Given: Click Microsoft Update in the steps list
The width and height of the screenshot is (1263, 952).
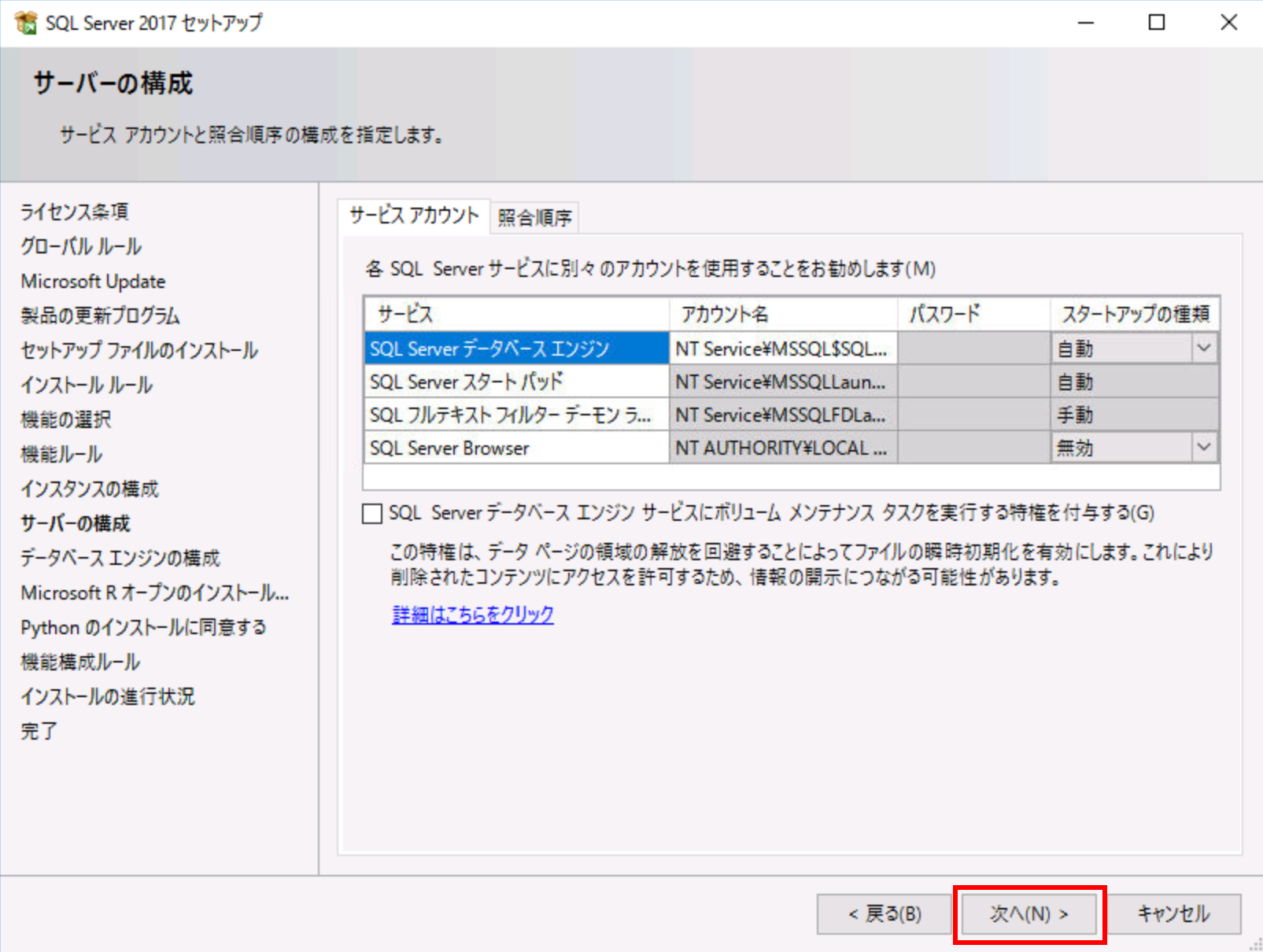Looking at the screenshot, I should pyautogui.click(x=93, y=281).
